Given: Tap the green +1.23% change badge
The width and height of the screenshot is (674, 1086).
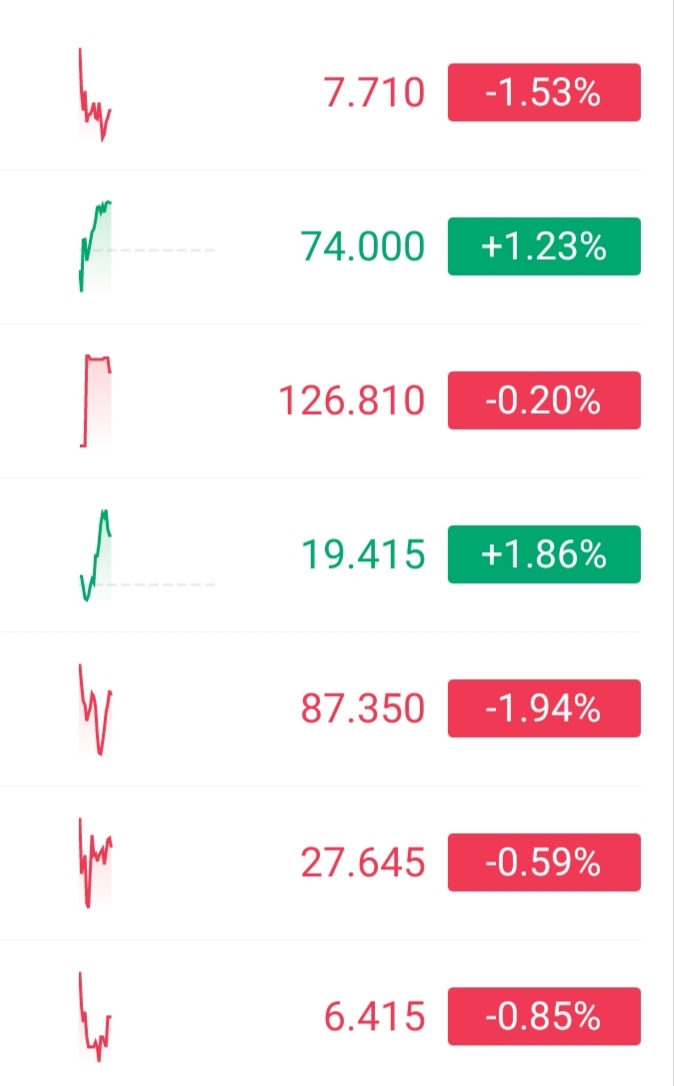Looking at the screenshot, I should (543, 246).
